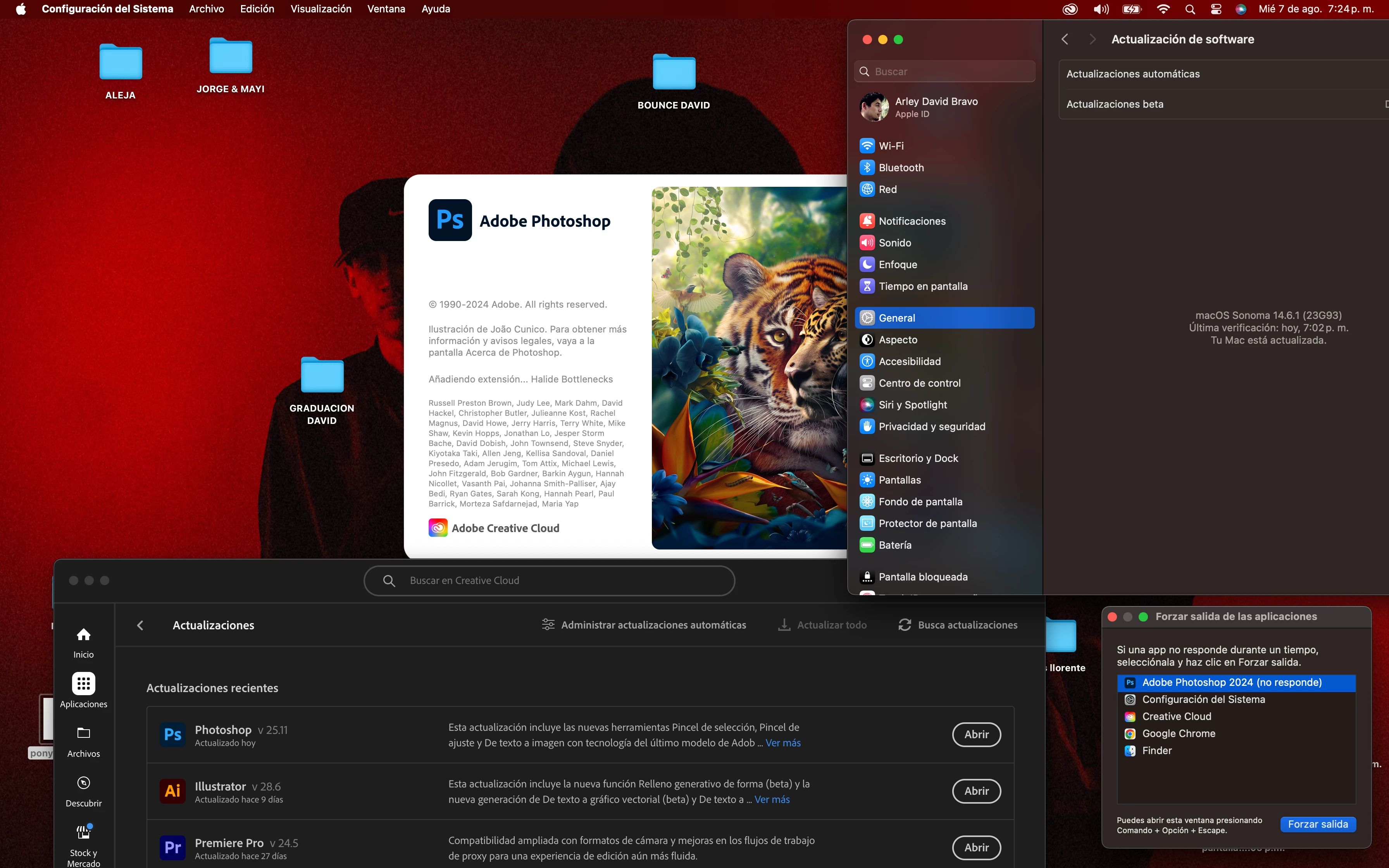Click Ver más link for Photoshop update
This screenshot has height=868, width=1389.
pos(783,743)
